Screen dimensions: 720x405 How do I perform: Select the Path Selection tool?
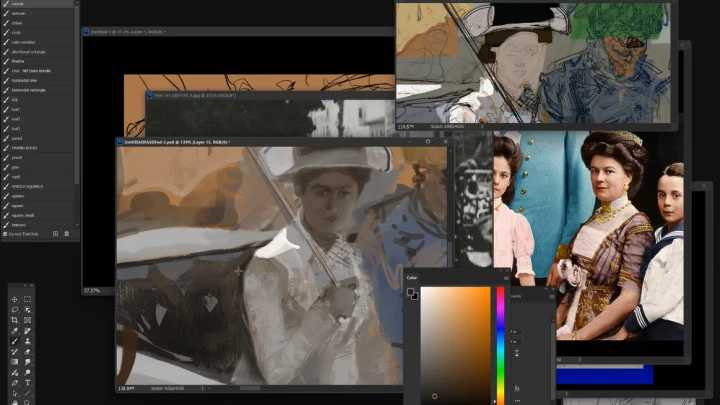pos(15,394)
